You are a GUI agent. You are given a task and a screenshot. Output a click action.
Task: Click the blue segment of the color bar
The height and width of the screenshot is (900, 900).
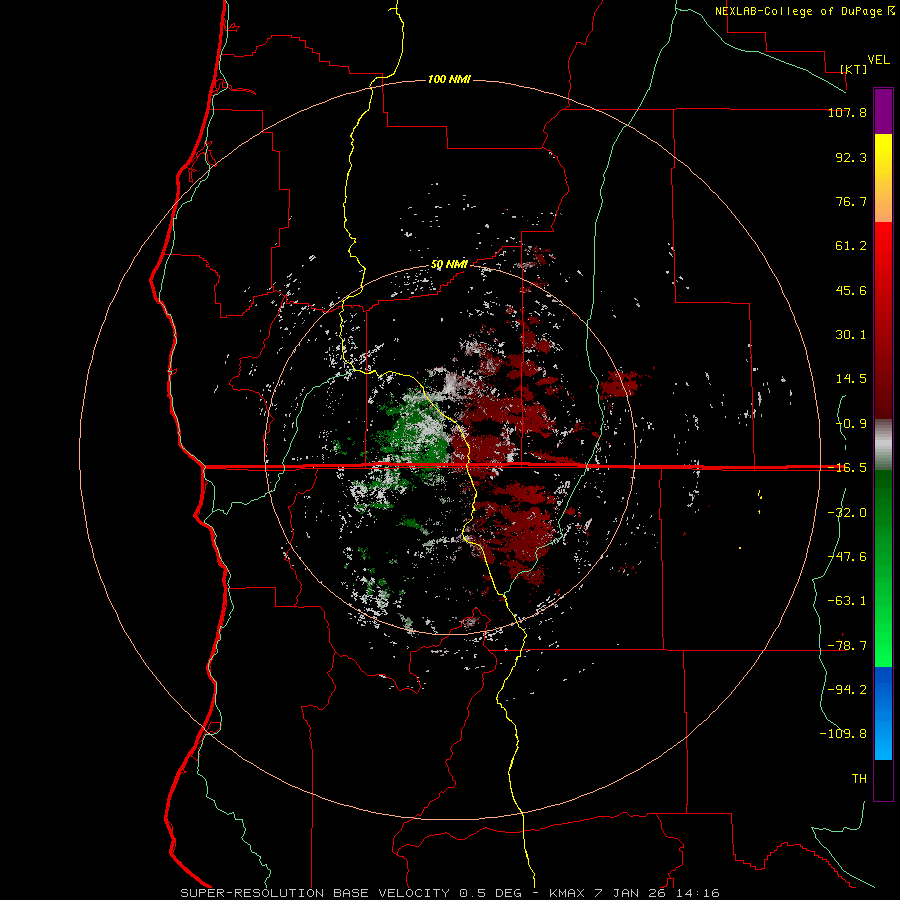click(883, 713)
